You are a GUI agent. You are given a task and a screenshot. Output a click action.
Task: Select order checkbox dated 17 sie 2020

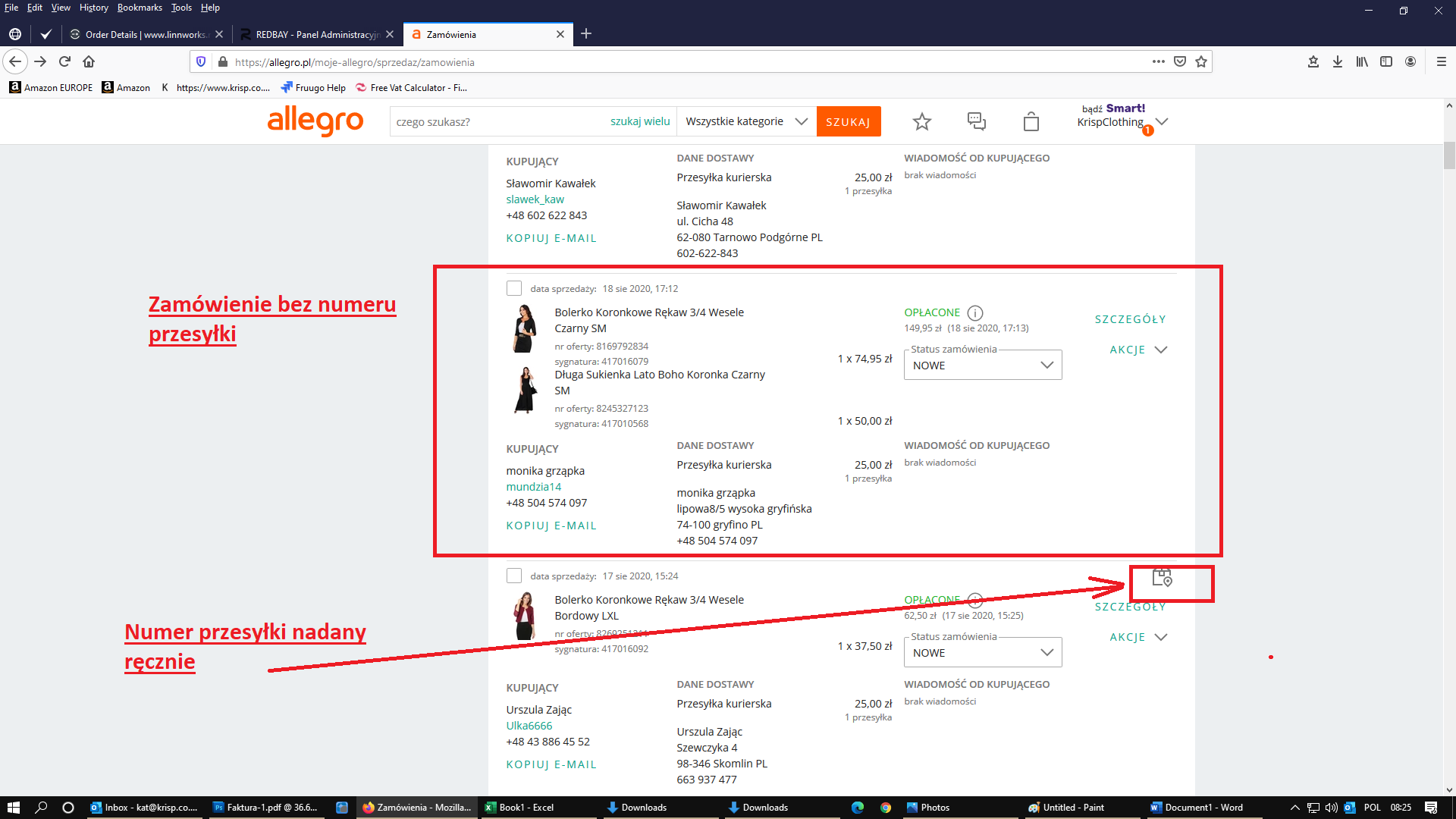(x=514, y=576)
